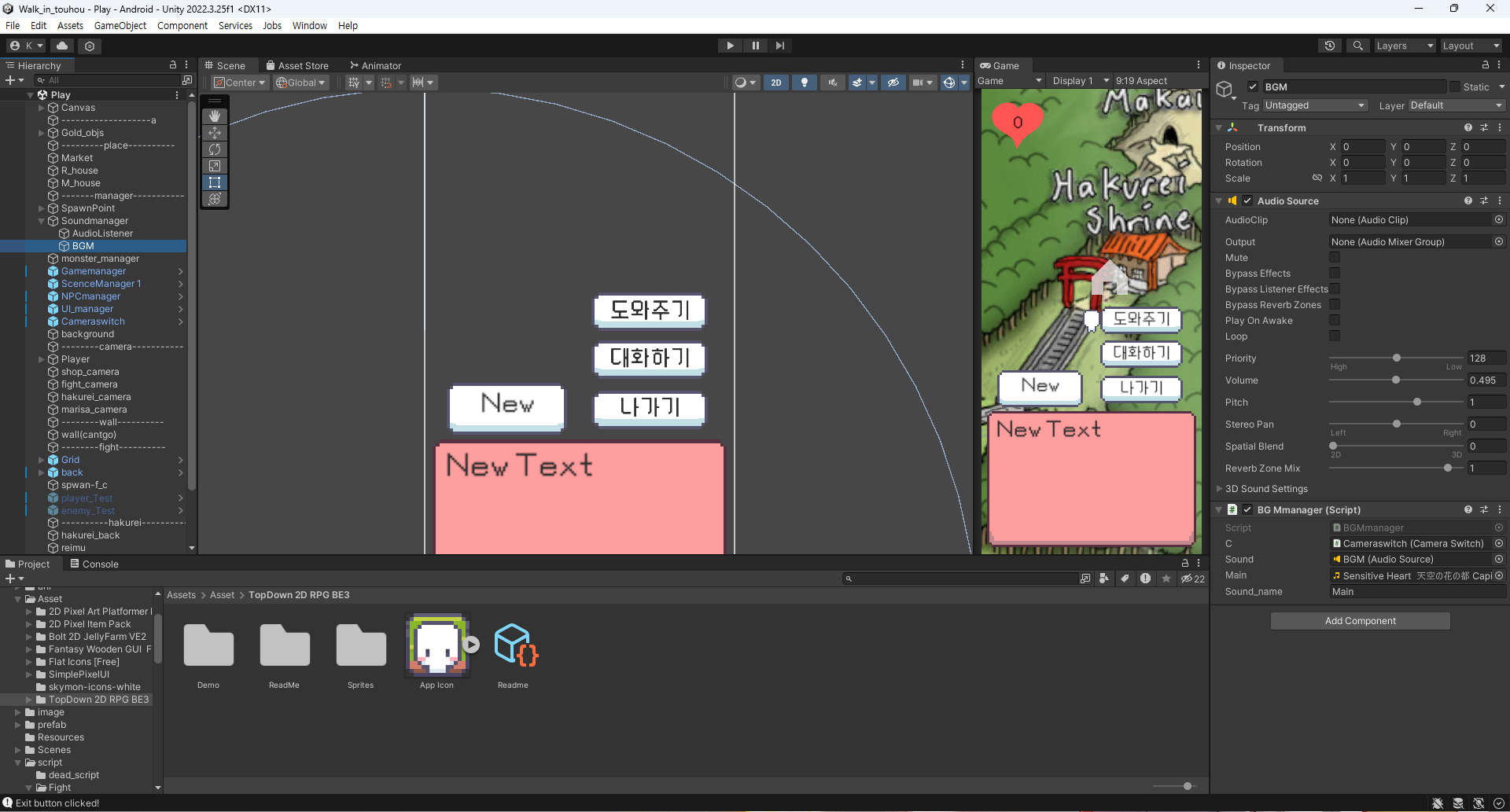Click Project search by type icon
This screenshot has height=812, width=1510.
point(1105,579)
